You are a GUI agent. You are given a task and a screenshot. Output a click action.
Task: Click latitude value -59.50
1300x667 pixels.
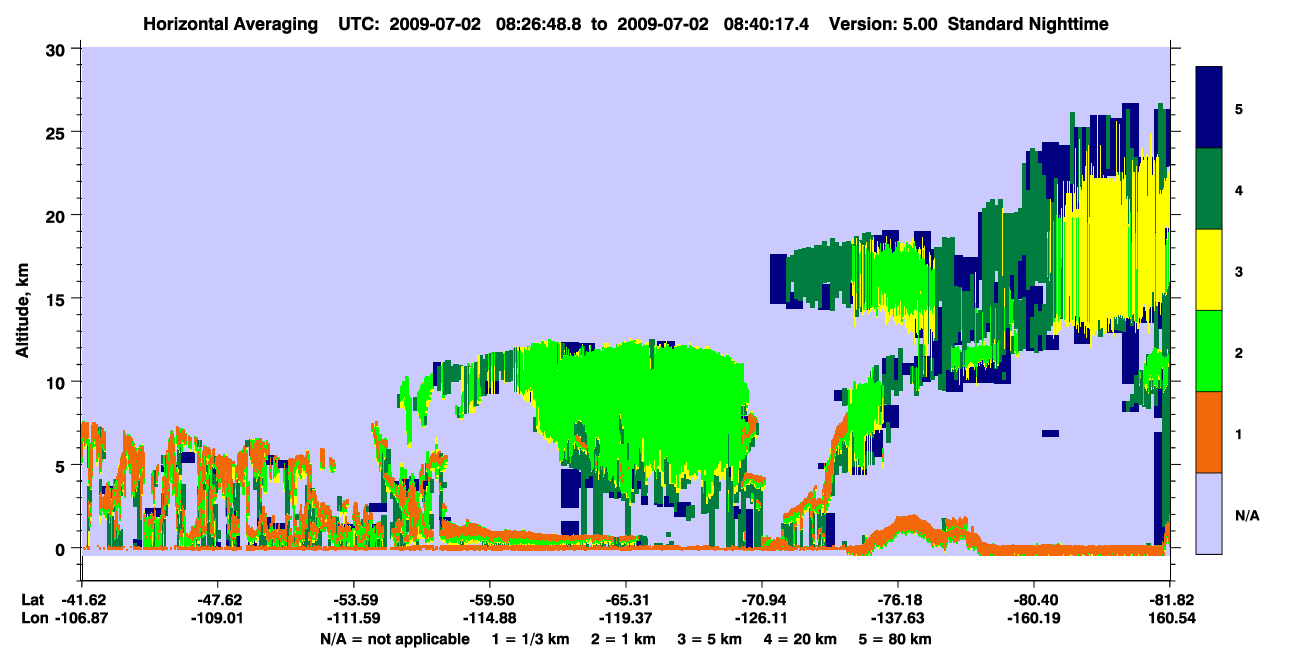(489, 600)
